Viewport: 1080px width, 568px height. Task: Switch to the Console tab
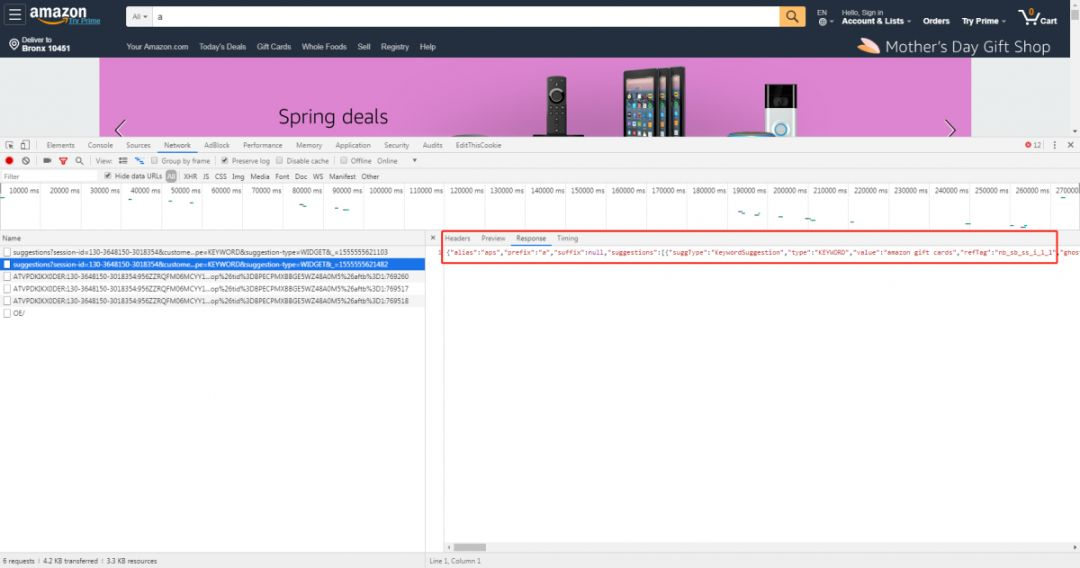tap(100, 145)
